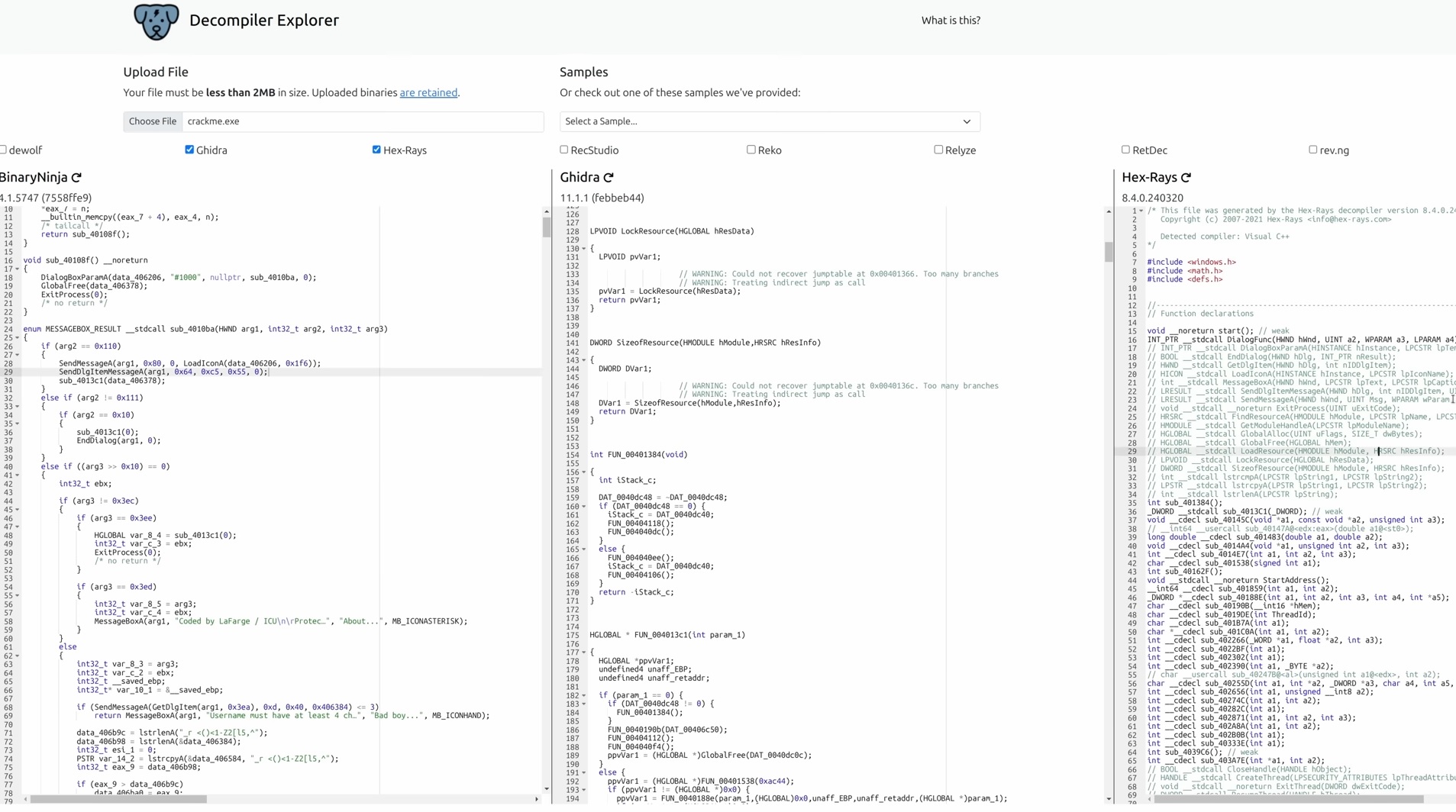The image size is (1456, 812).
Task: Rerun the BinaryNinja decompiler refresh icon
Action: 76,178
